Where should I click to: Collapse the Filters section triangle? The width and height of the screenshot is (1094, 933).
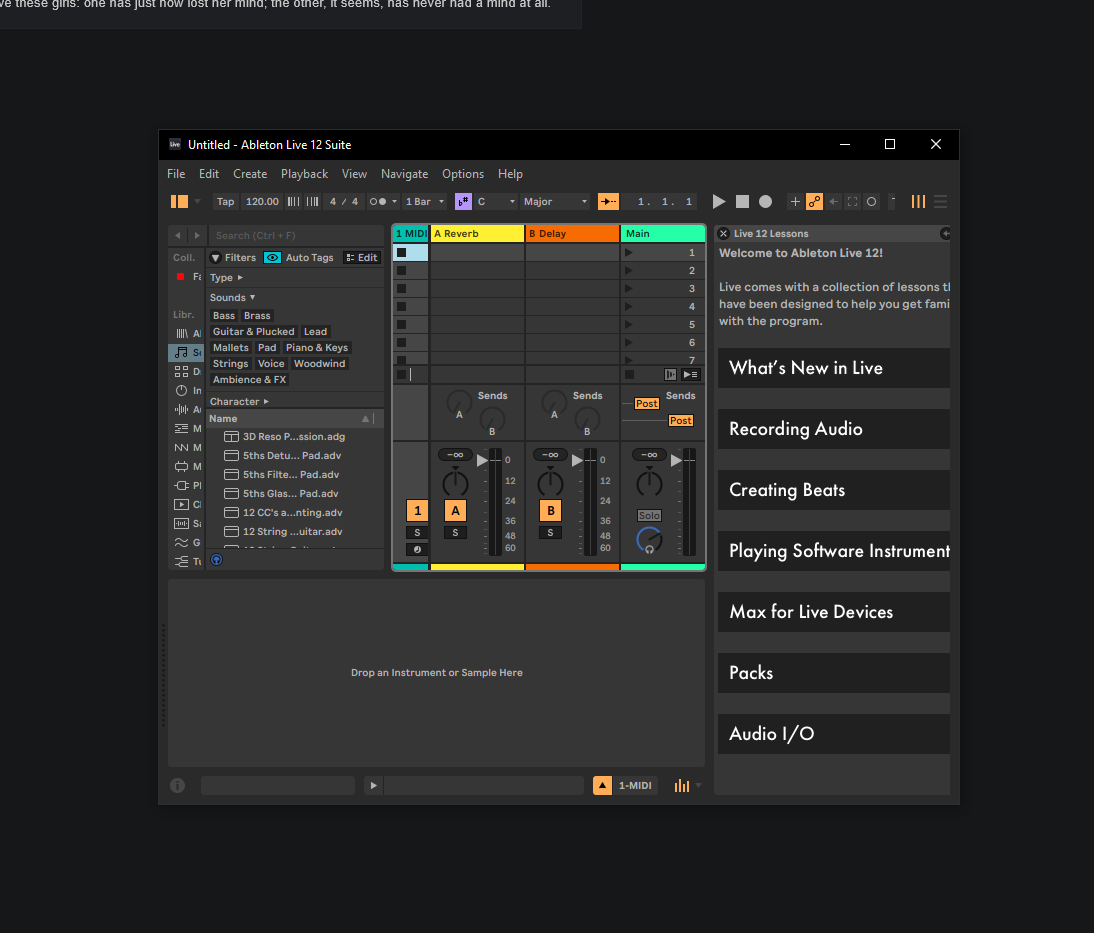click(x=216, y=257)
